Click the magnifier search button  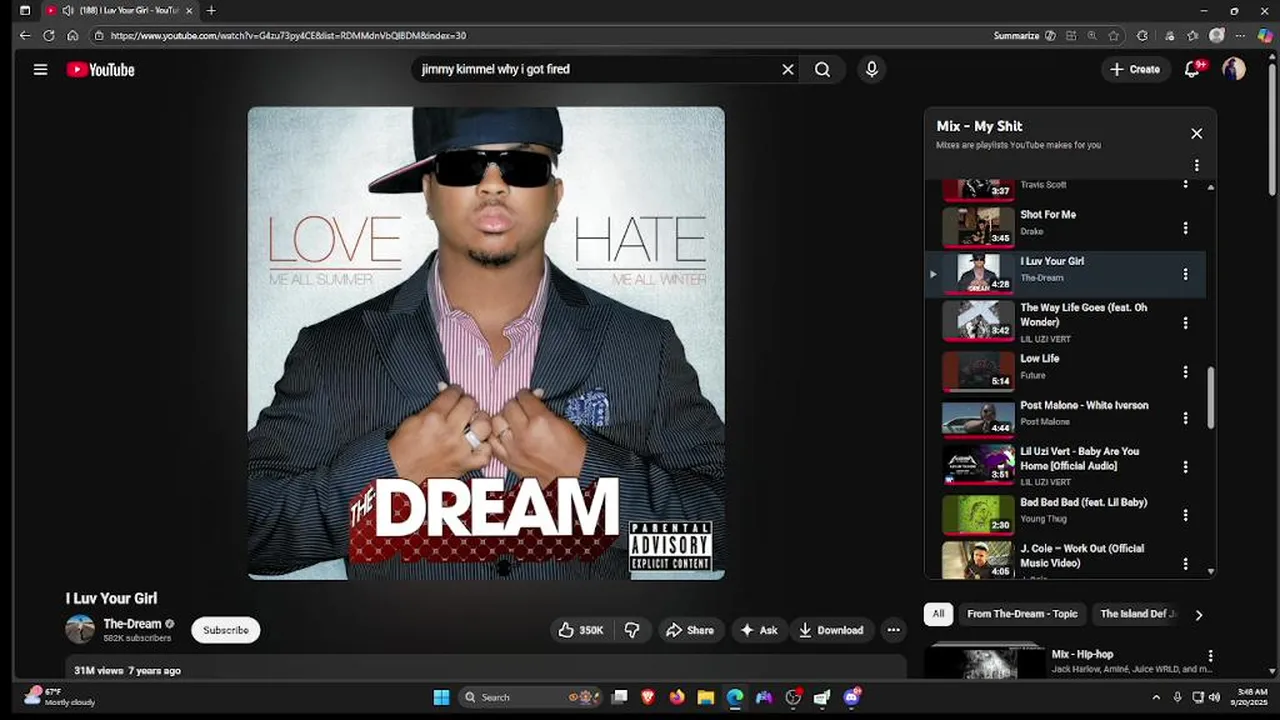tap(822, 69)
